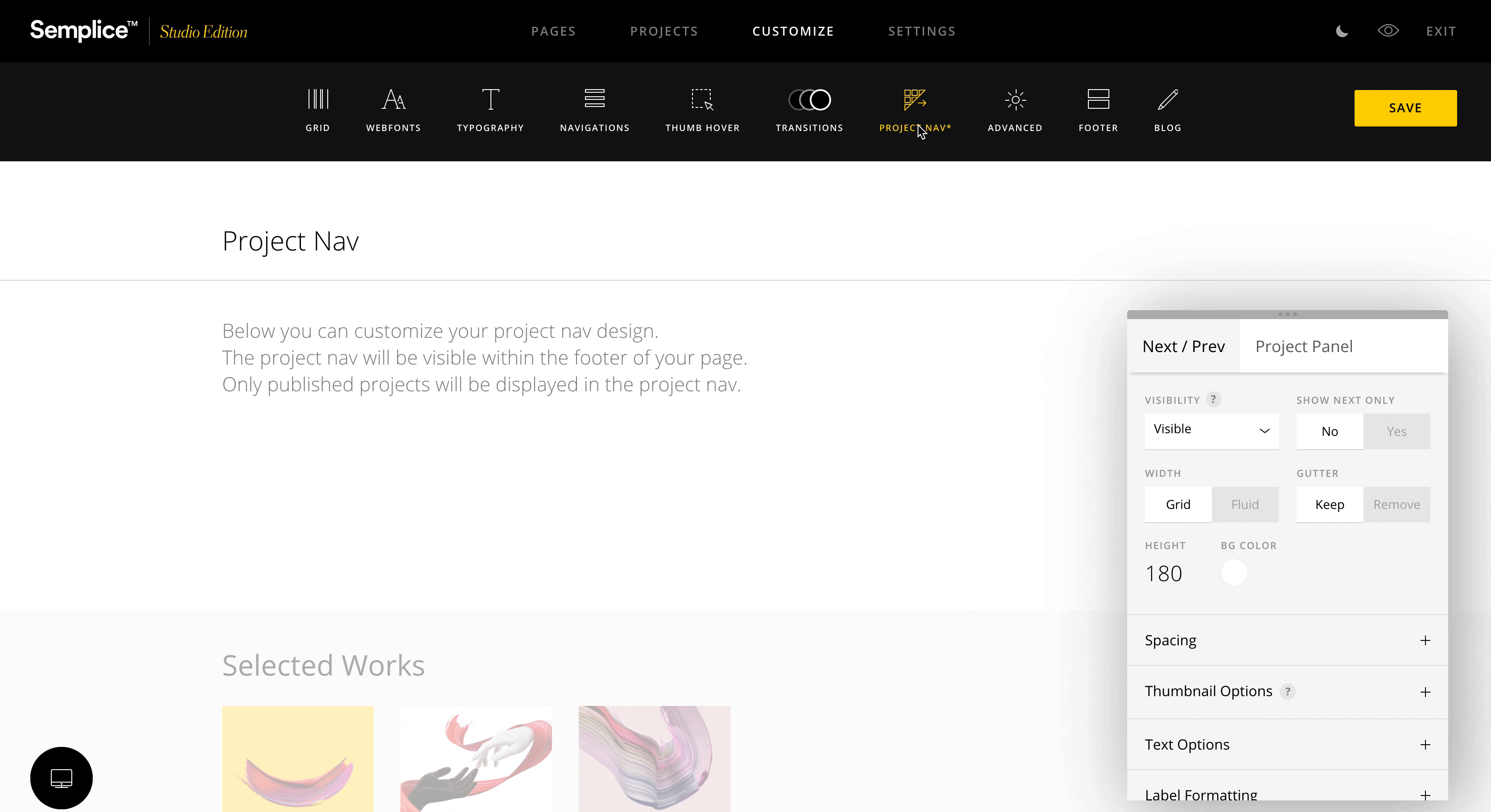Expand the Text Options section
1491x812 pixels.
pyautogui.click(x=1287, y=744)
